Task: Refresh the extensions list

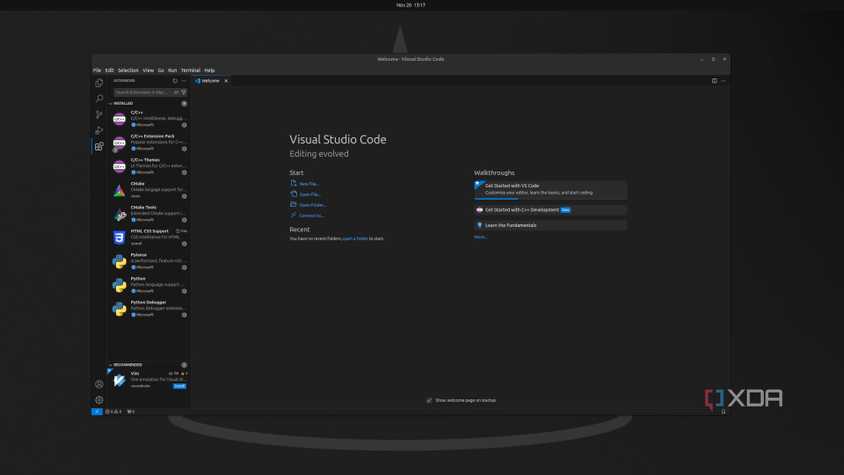Action: pos(175,81)
